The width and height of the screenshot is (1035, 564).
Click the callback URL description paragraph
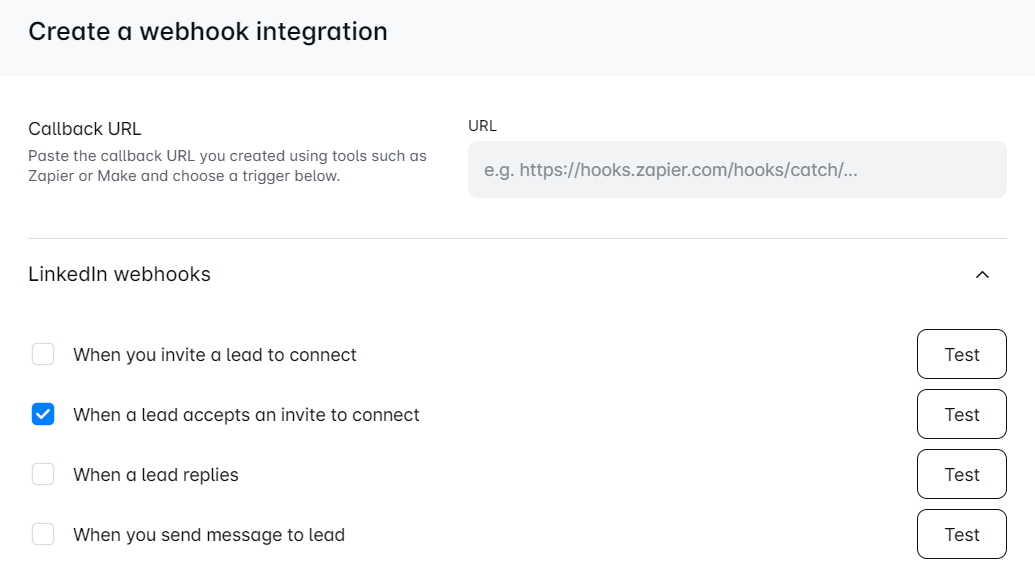[227, 166]
